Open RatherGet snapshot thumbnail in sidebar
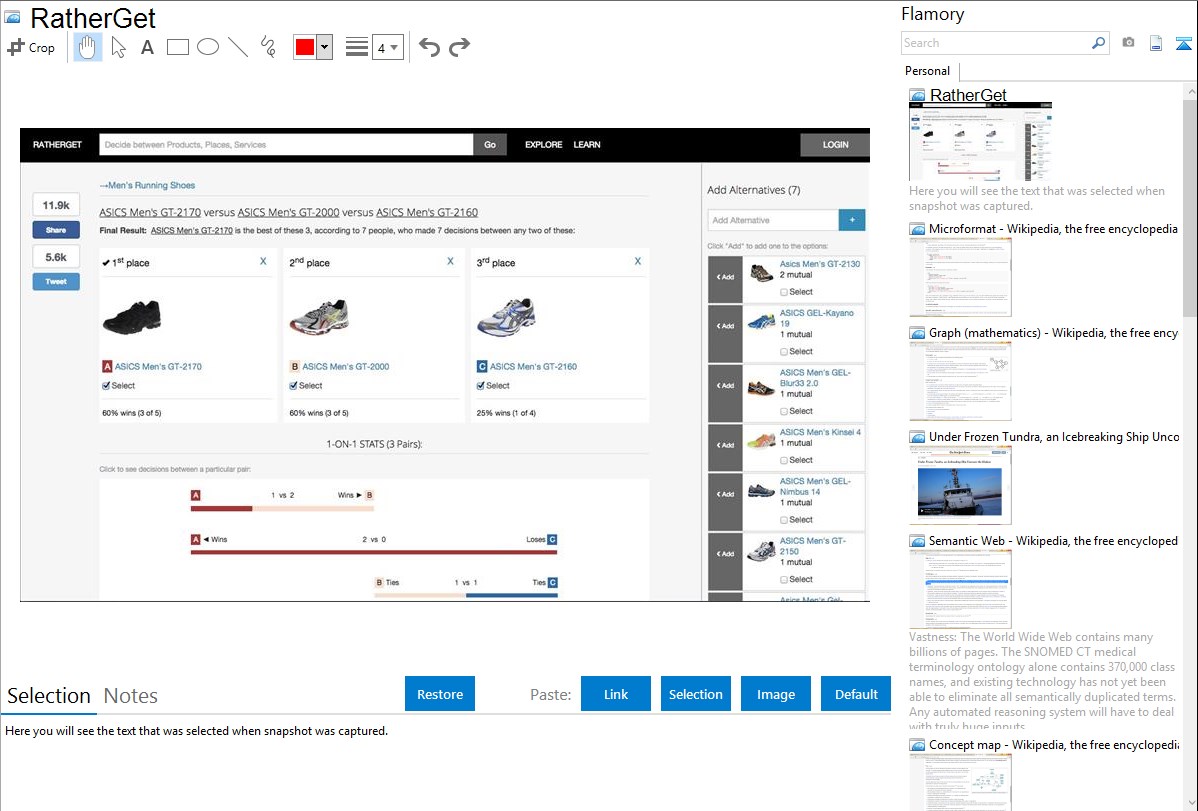The image size is (1198, 811). tap(980, 142)
